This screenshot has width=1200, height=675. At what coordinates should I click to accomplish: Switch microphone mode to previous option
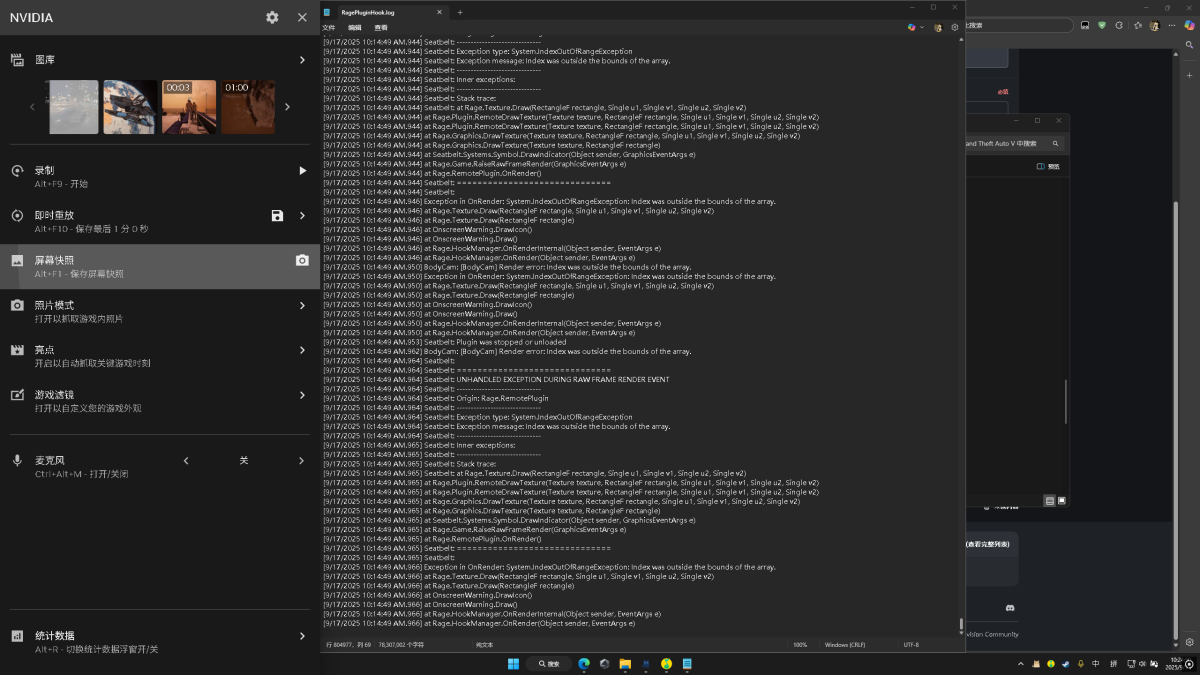pyautogui.click(x=186, y=461)
